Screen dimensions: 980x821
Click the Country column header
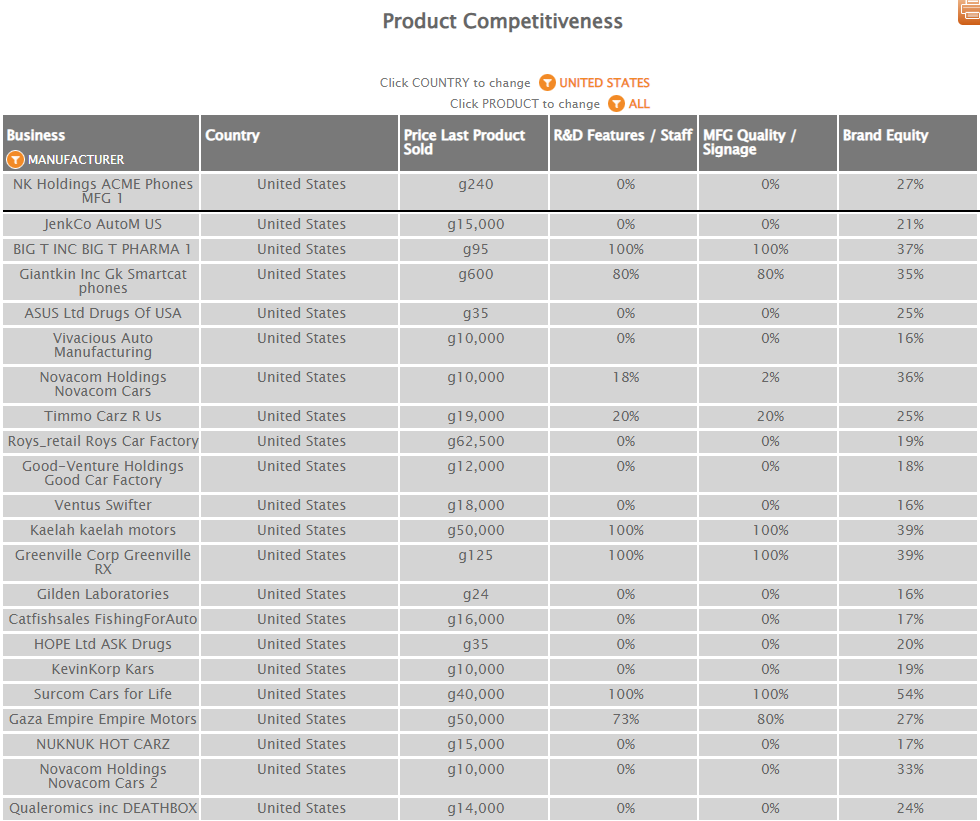coord(232,136)
